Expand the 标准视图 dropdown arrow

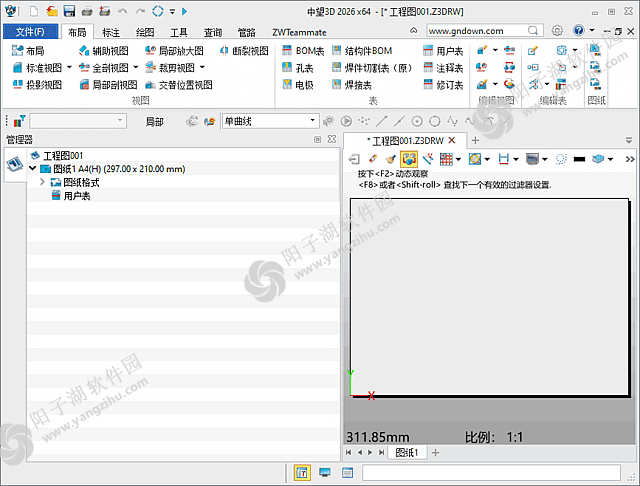click(69, 67)
